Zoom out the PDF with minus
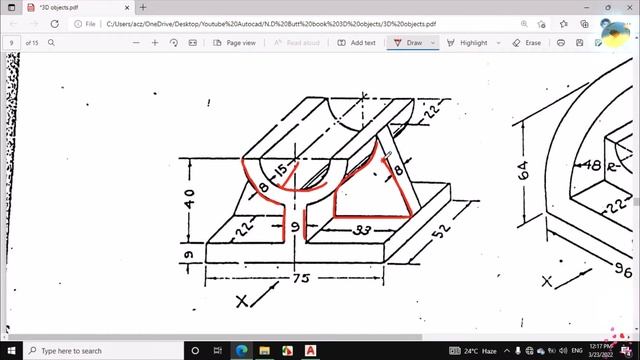Screen dimensions: 640x360 coord(136,42)
